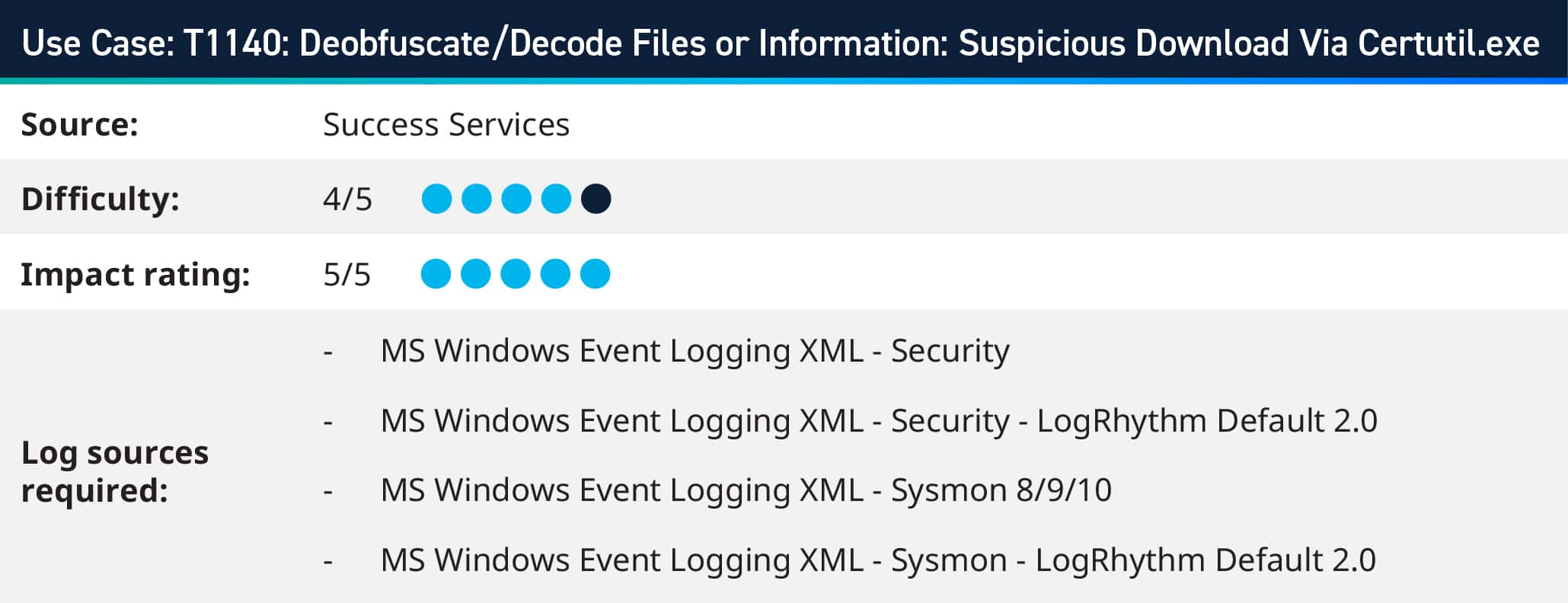Click Security - LogRhythm Default 2.0 entry
1568x603 pixels.
point(879,421)
